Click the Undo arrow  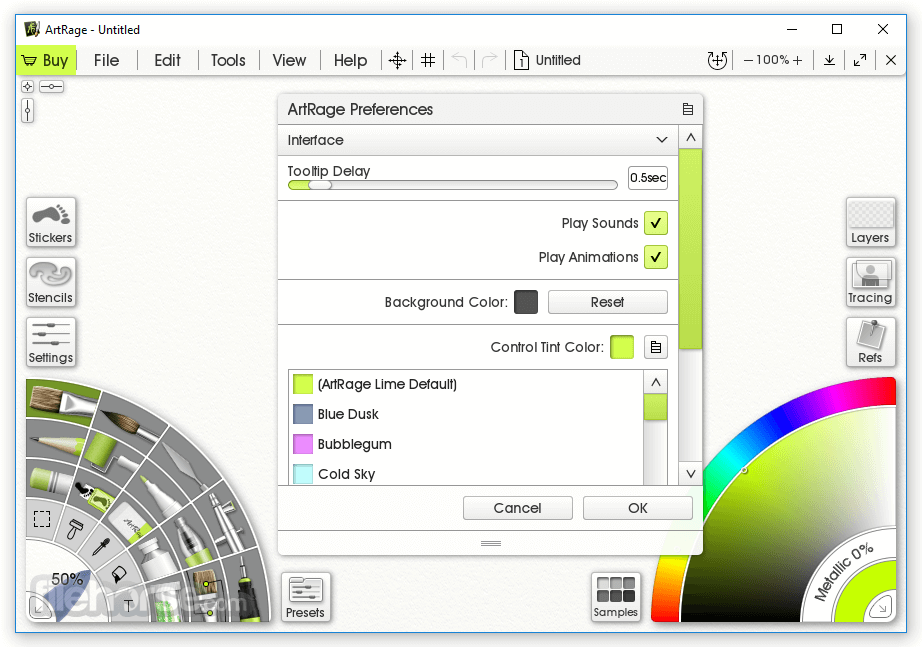click(459, 60)
